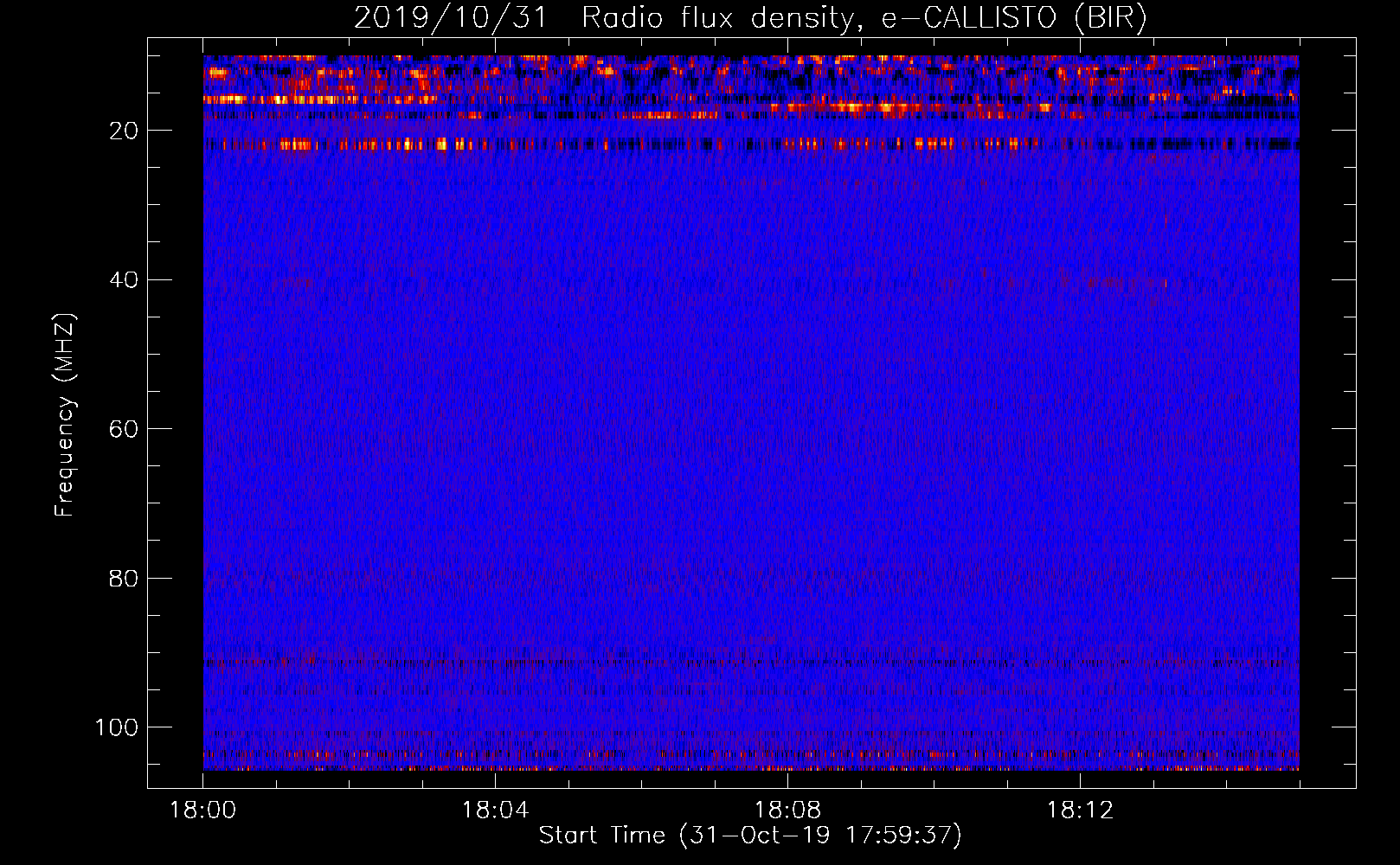Click the '100' frequency tick label
1400x865 pixels.
[x=117, y=727]
